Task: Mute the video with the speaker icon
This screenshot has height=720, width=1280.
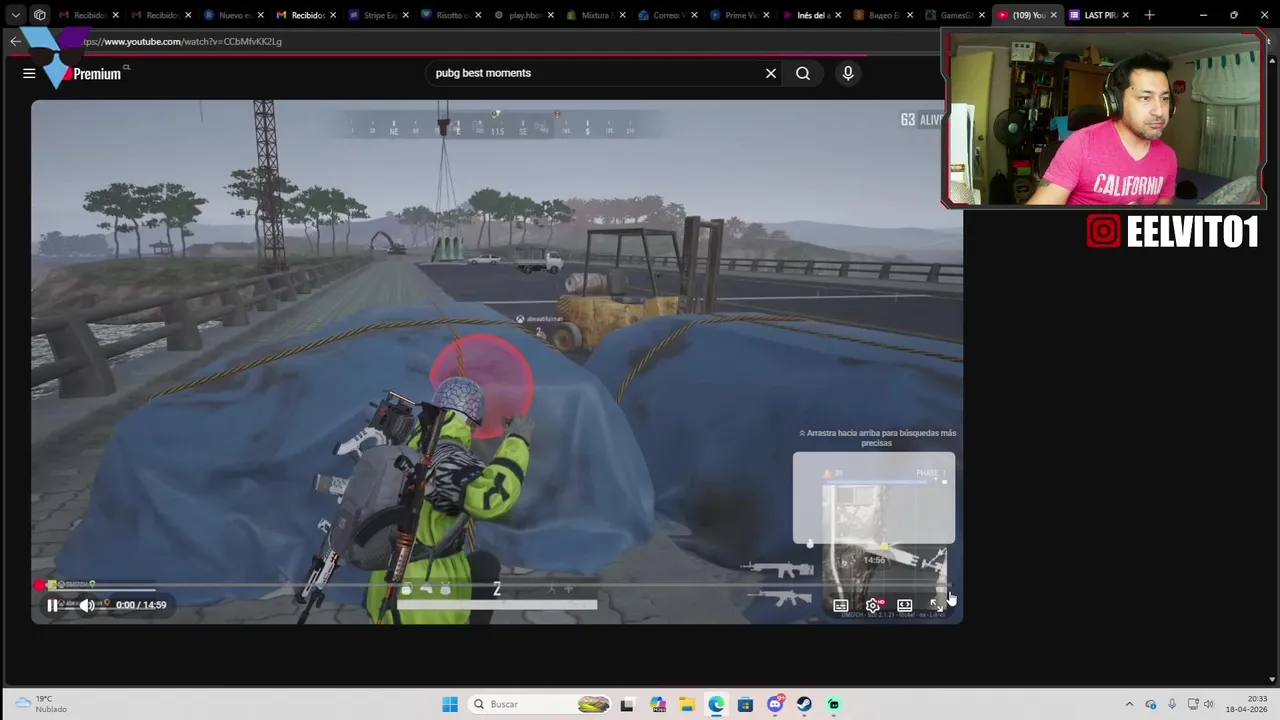Action: [x=87, y=605]
